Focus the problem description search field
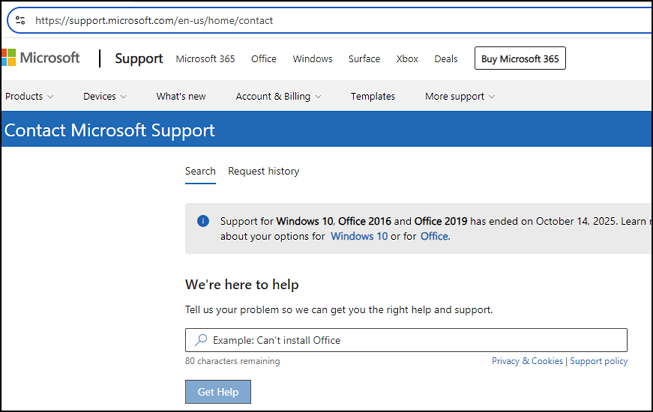This screenshot has height=412, width=653. point(406,340)
